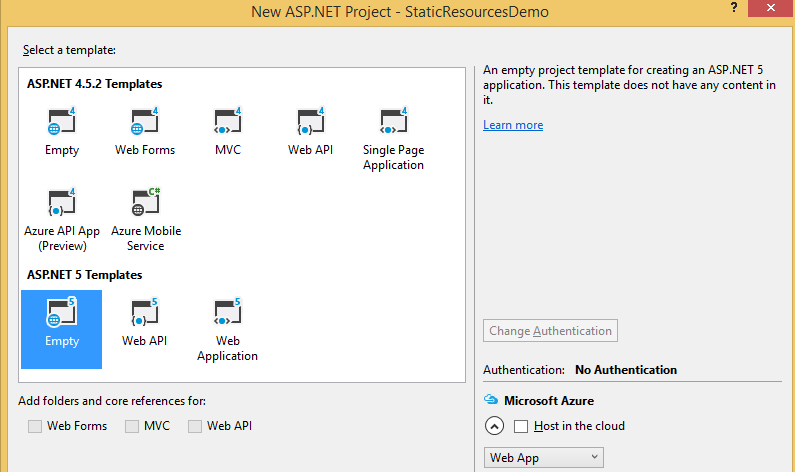Pick the ASP.NET 5 Web Application template
Image resolution: width=795 pixels, height=472 pixels.
pos(227,315)
